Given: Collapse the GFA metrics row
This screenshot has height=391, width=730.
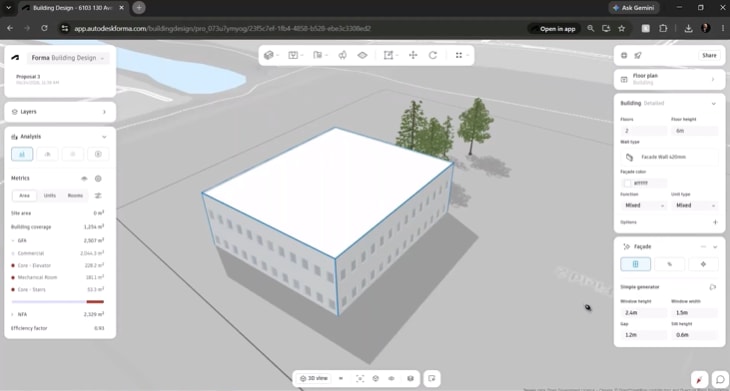Looking at the screenshot, I should click(x=13, y=241).
